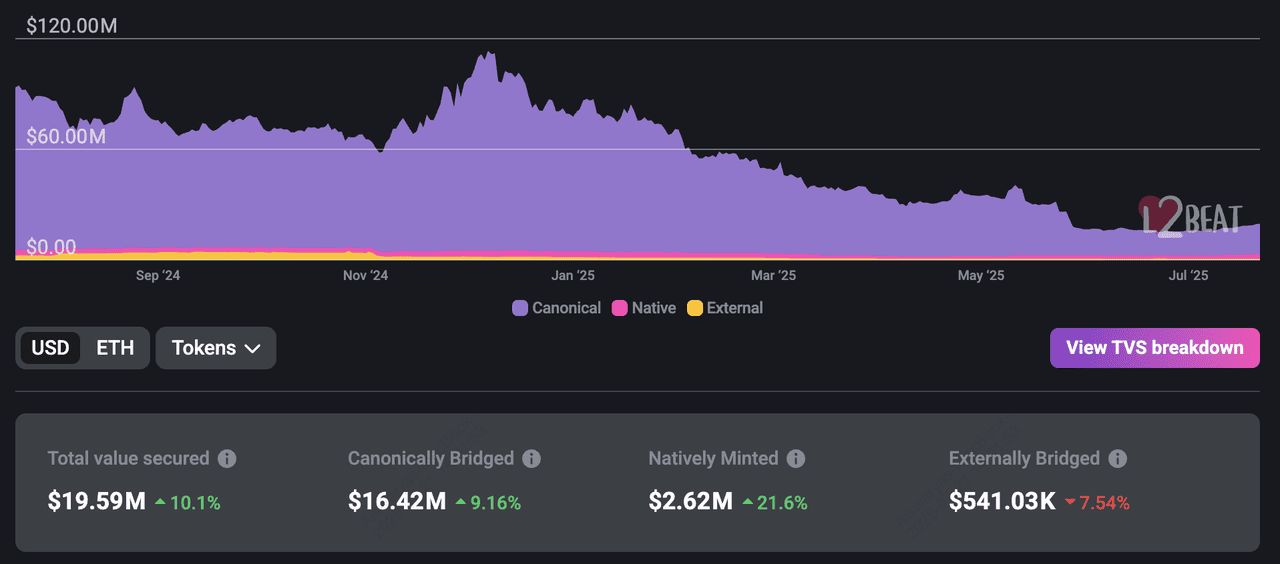The image size is (1280, 564).
Task: Toggle External series in legend
Action: (x=725, y=308)
